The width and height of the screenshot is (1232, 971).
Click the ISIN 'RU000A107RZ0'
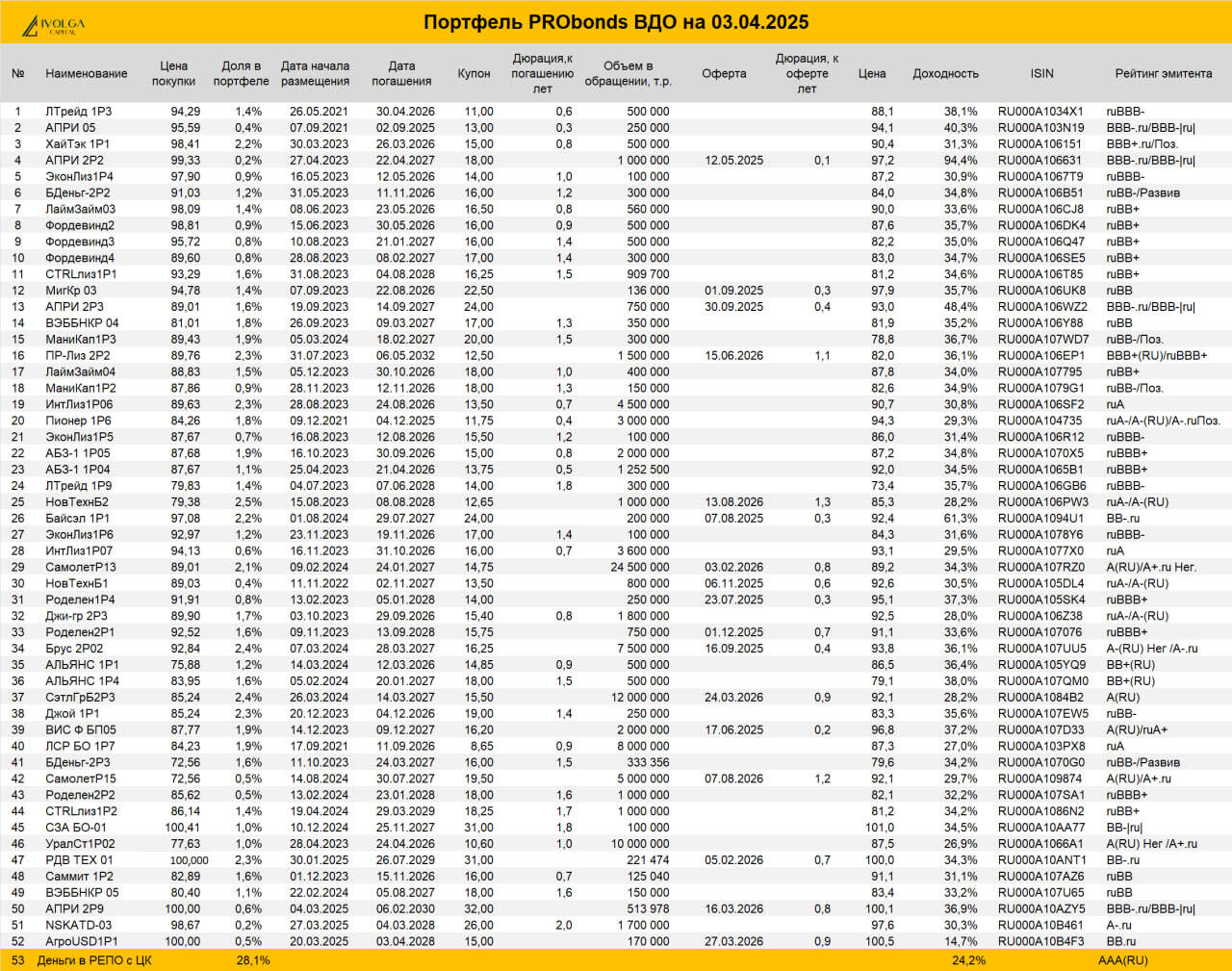tap(1041, 568)
